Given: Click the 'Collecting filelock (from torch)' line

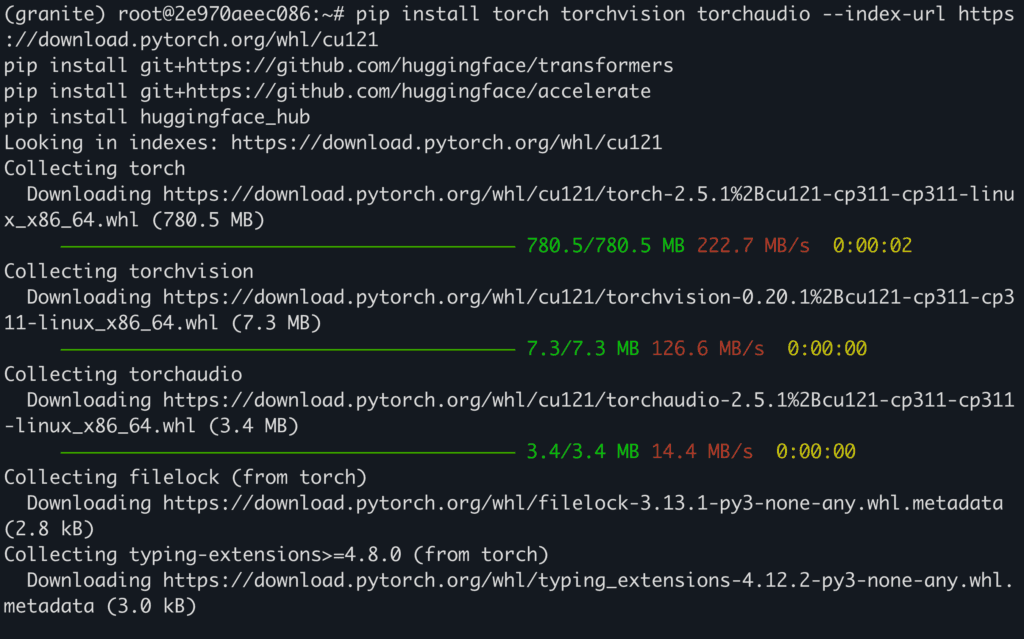Looking at the screenshot, I should [185, 477].
